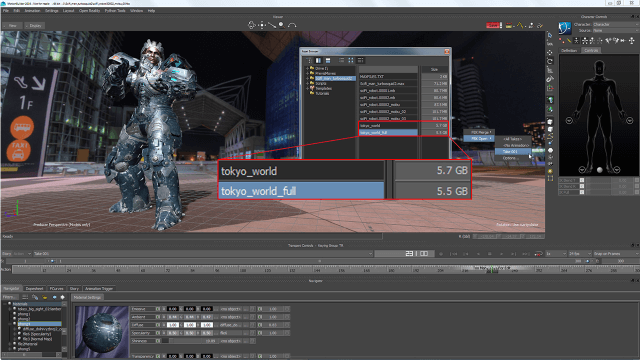Open the Animation menu
Screen dimensions: 640x360
tap(33, 11)
